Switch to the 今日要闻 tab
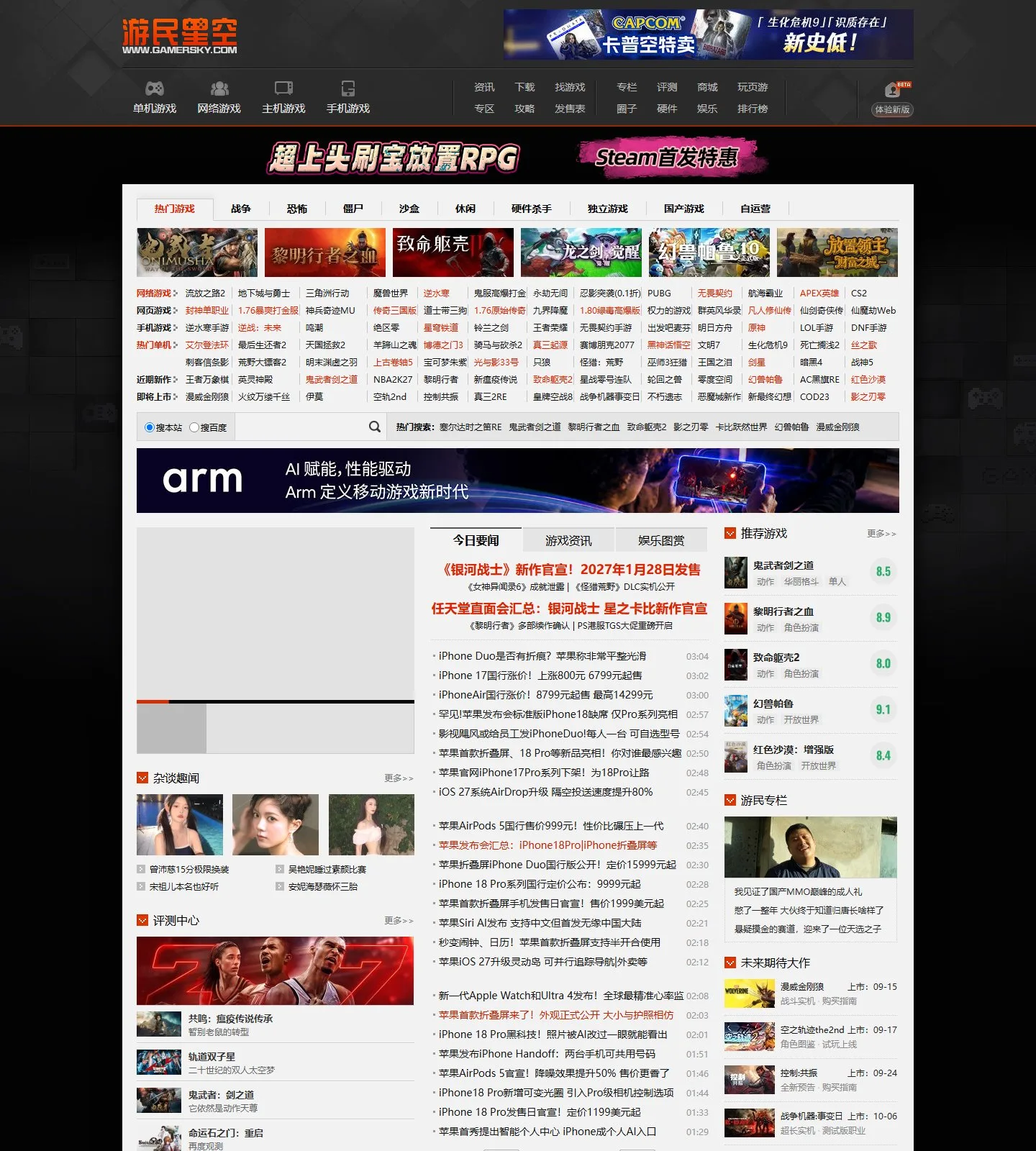The width and height of the screenshot is (1036, 1151). pos(476,540)
